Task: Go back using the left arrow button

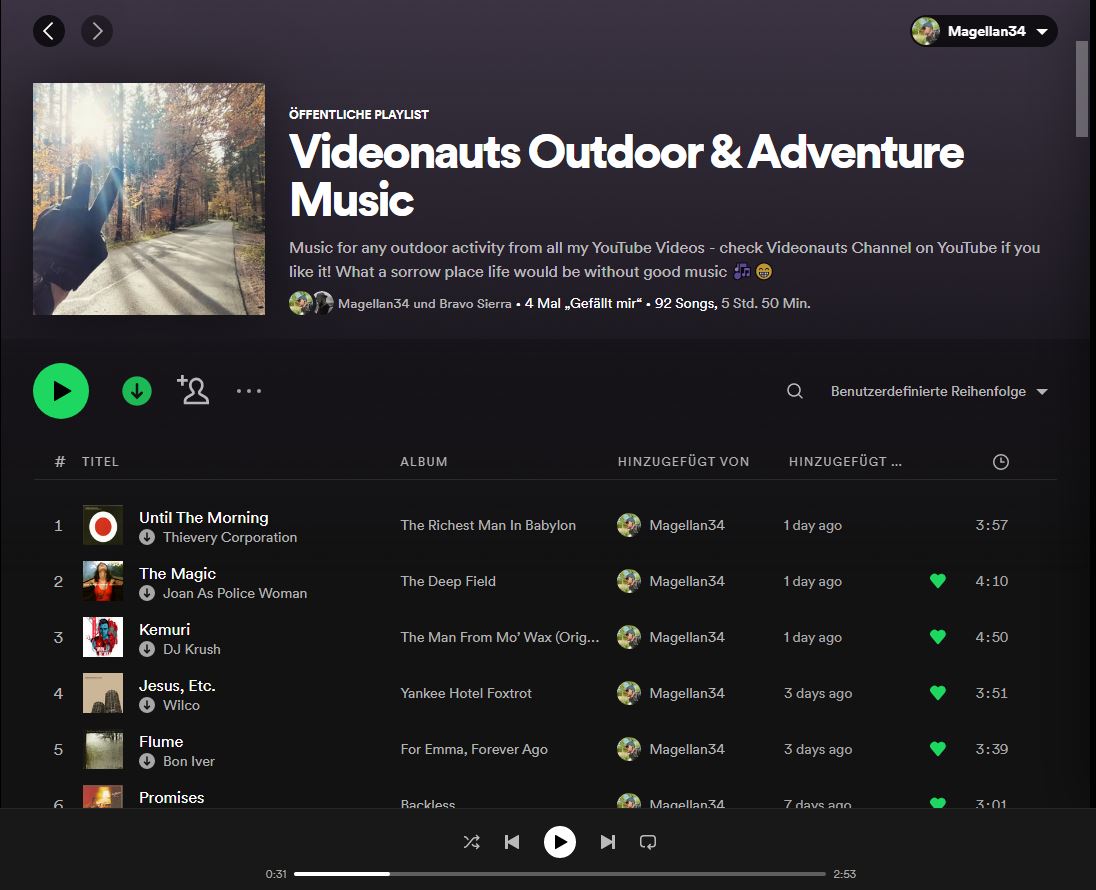Action: point(49,31)
